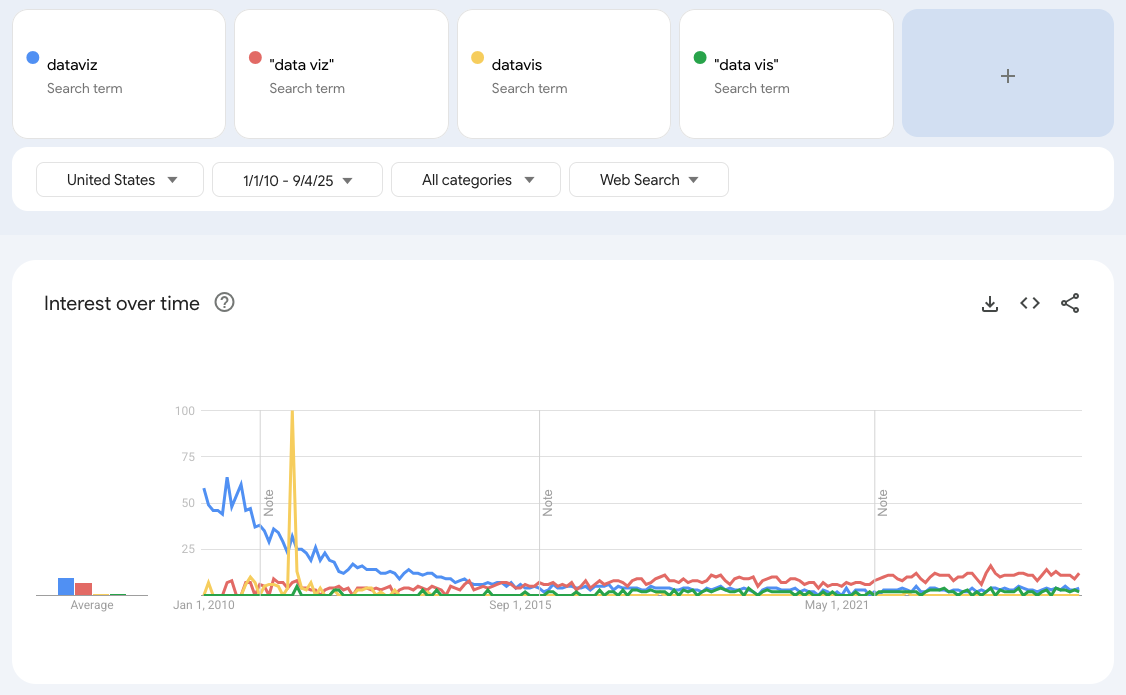This screenshot has width=1126, height=695.
Task: Click the blue dot beside dataviz
Action: click(x=33, y=58)
